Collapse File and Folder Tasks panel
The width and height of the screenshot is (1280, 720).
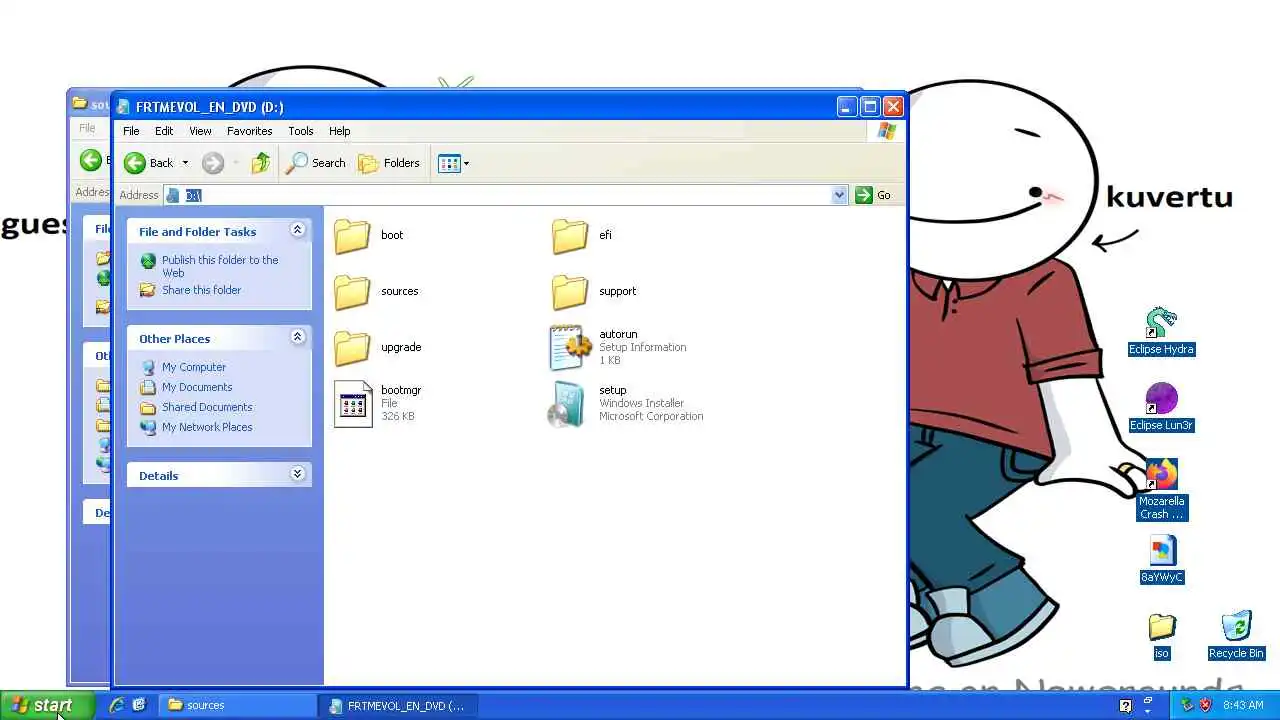tap(297, 230)
